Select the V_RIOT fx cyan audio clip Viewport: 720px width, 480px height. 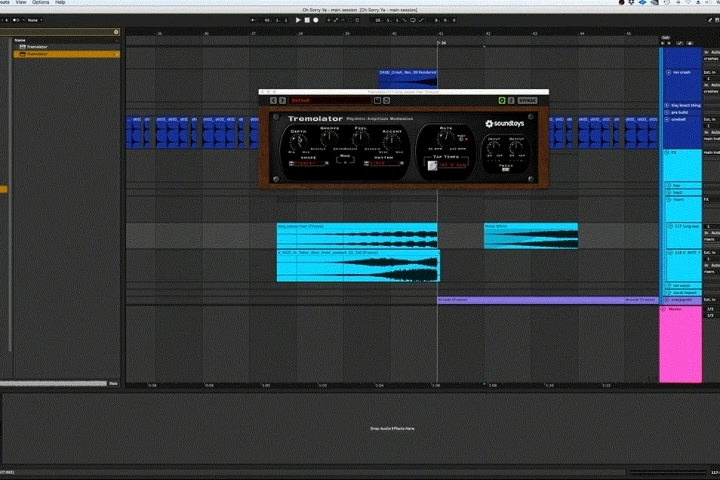358,265
